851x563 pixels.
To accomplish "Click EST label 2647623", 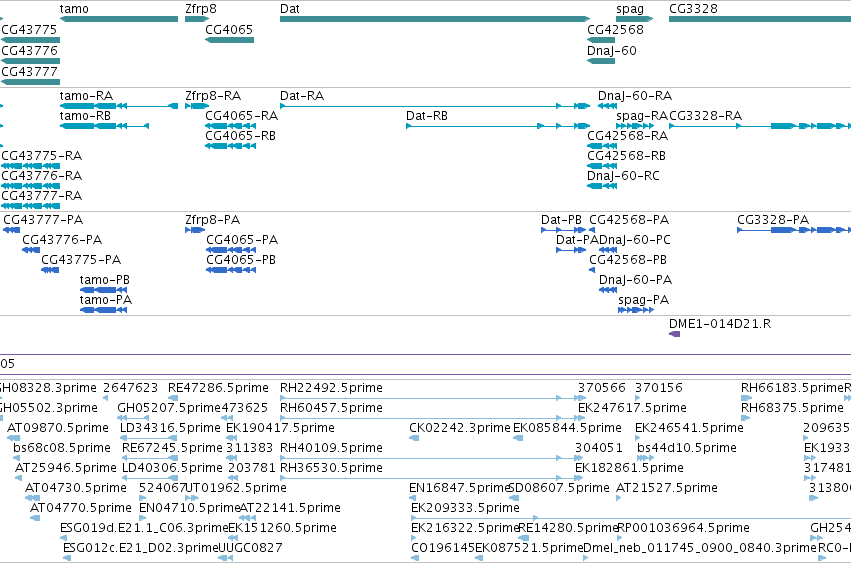I will pyautogui.click(x=130, y=388).
